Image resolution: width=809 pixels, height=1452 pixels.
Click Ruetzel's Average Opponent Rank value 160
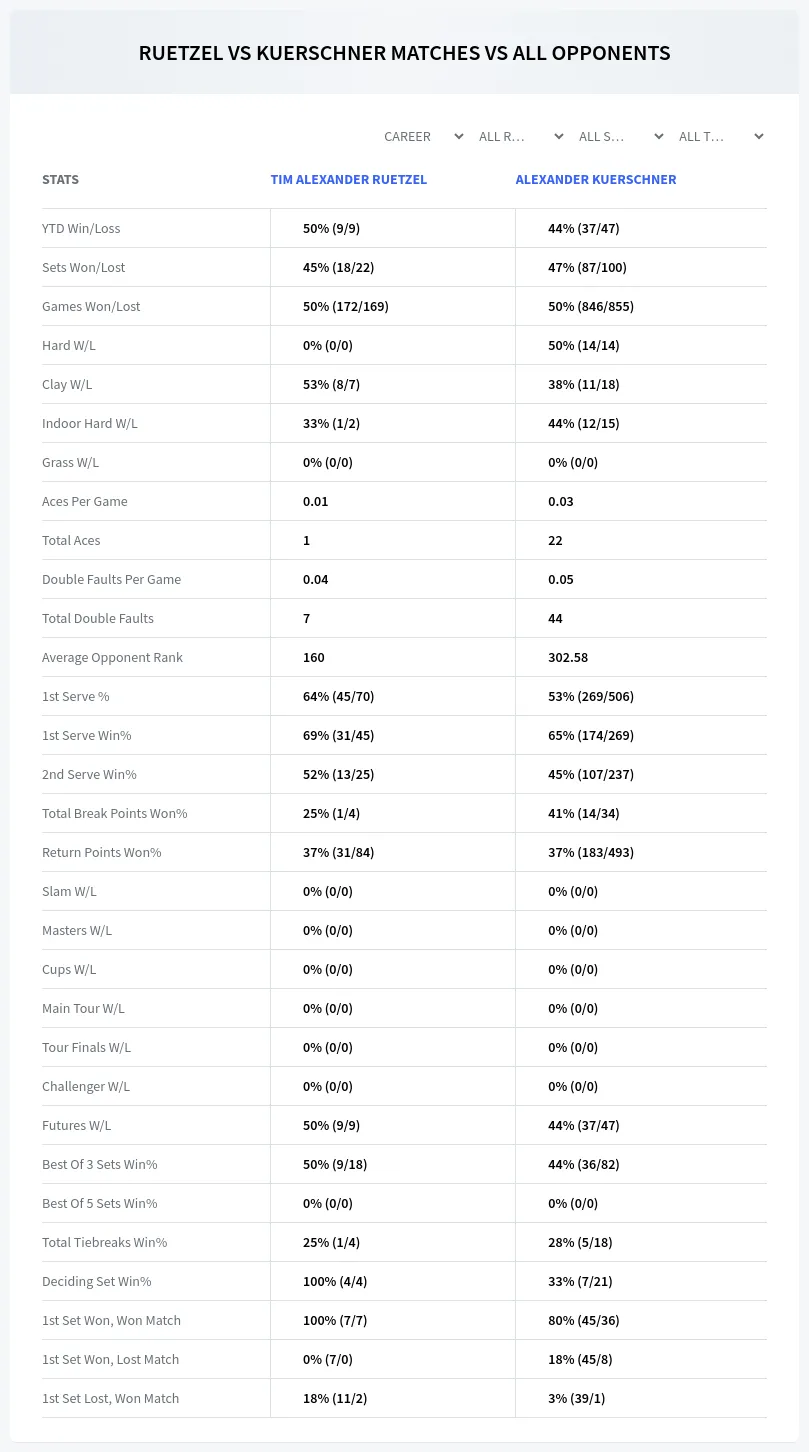pos(314,657)
